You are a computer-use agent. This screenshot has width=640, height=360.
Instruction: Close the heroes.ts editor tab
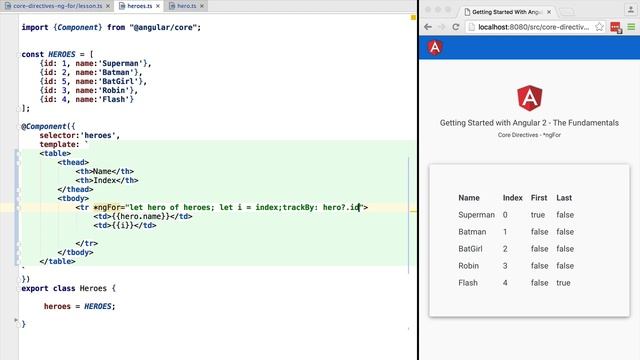(158, 6)
